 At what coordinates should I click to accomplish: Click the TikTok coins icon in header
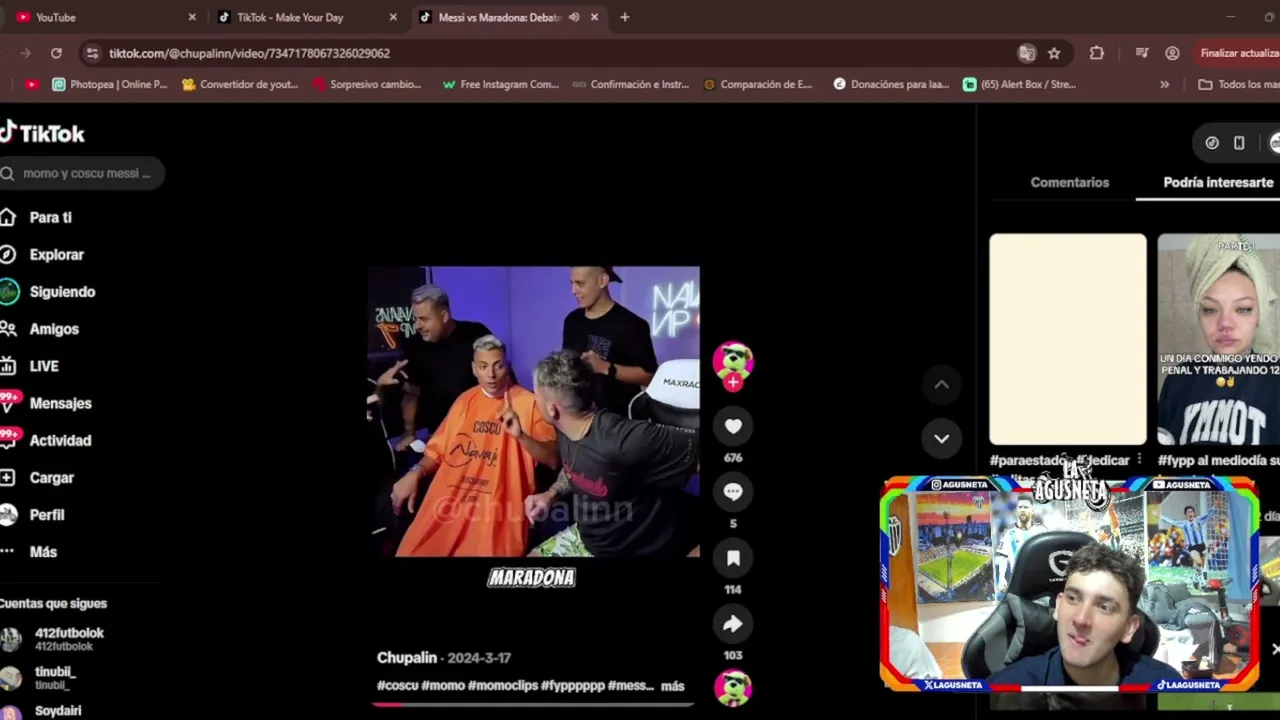click(x=1212, y=143)
